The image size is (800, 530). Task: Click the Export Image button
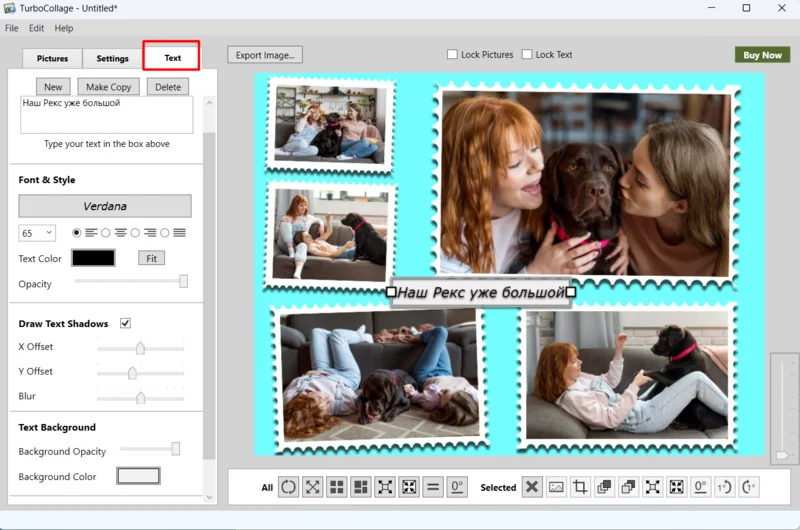pyautogui.click(x=264, y=55)
